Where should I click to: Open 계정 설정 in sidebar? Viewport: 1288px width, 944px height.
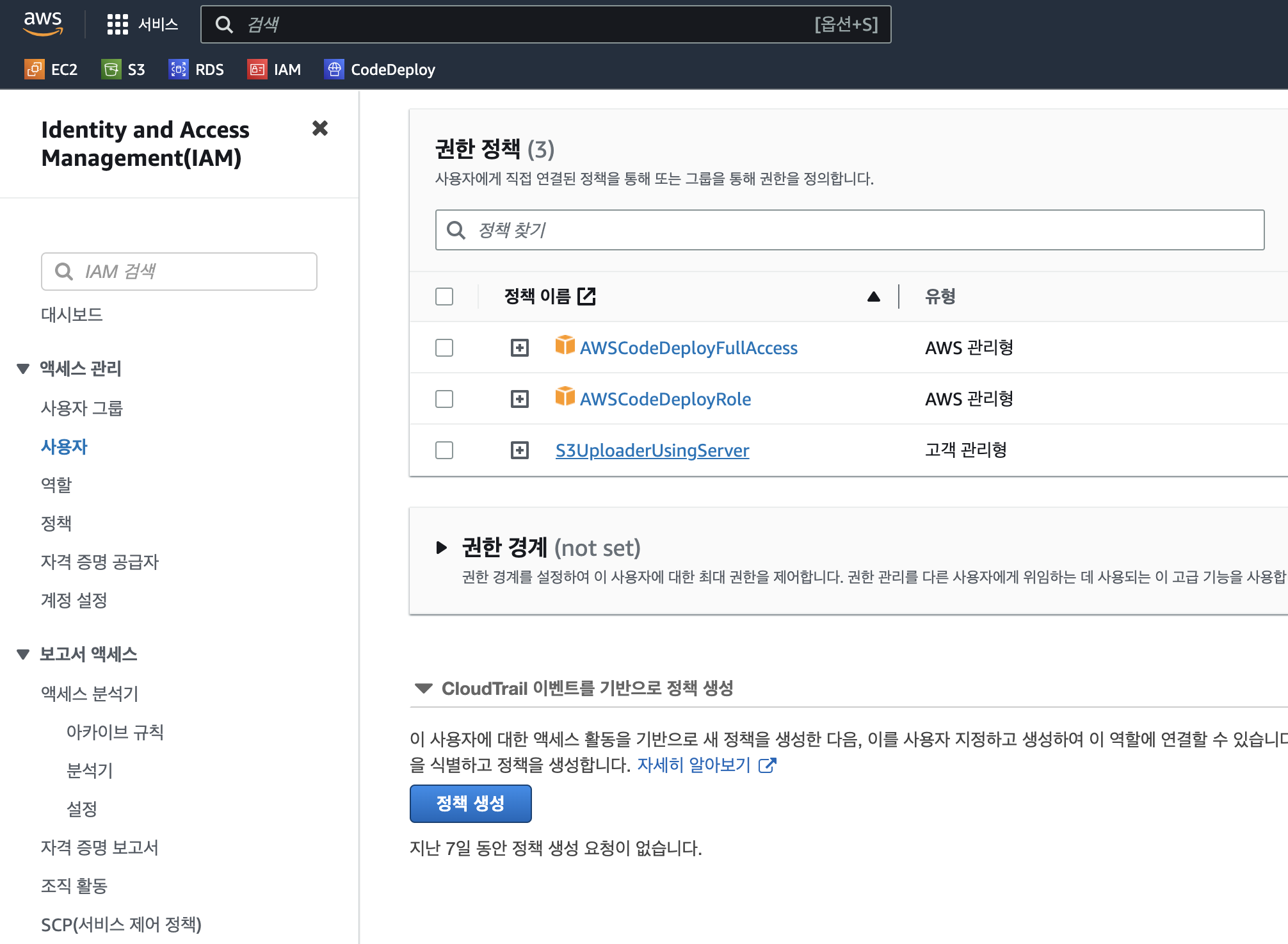click(74, 600)
